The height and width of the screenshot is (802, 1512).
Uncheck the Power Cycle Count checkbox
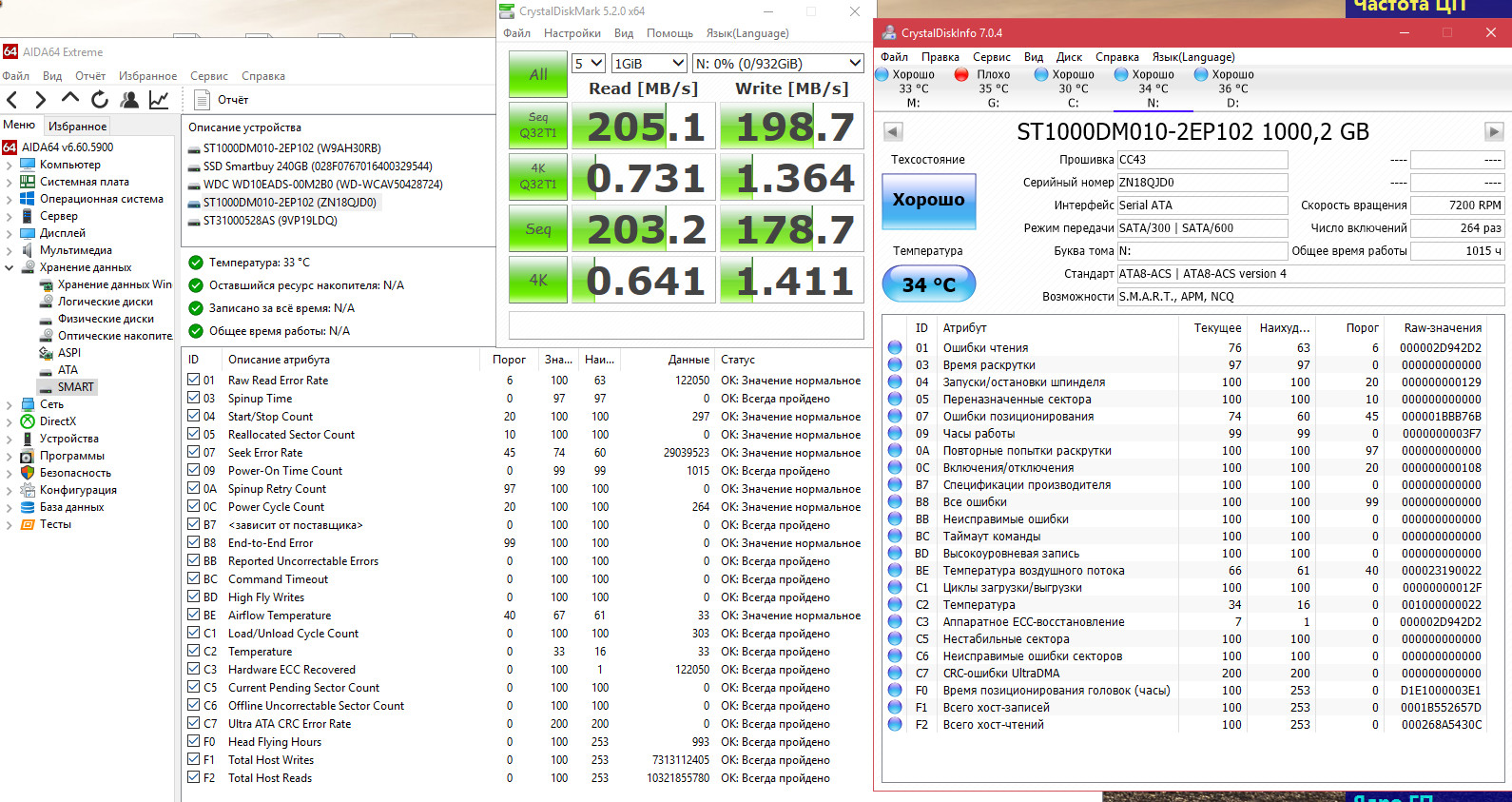[194, 506]
